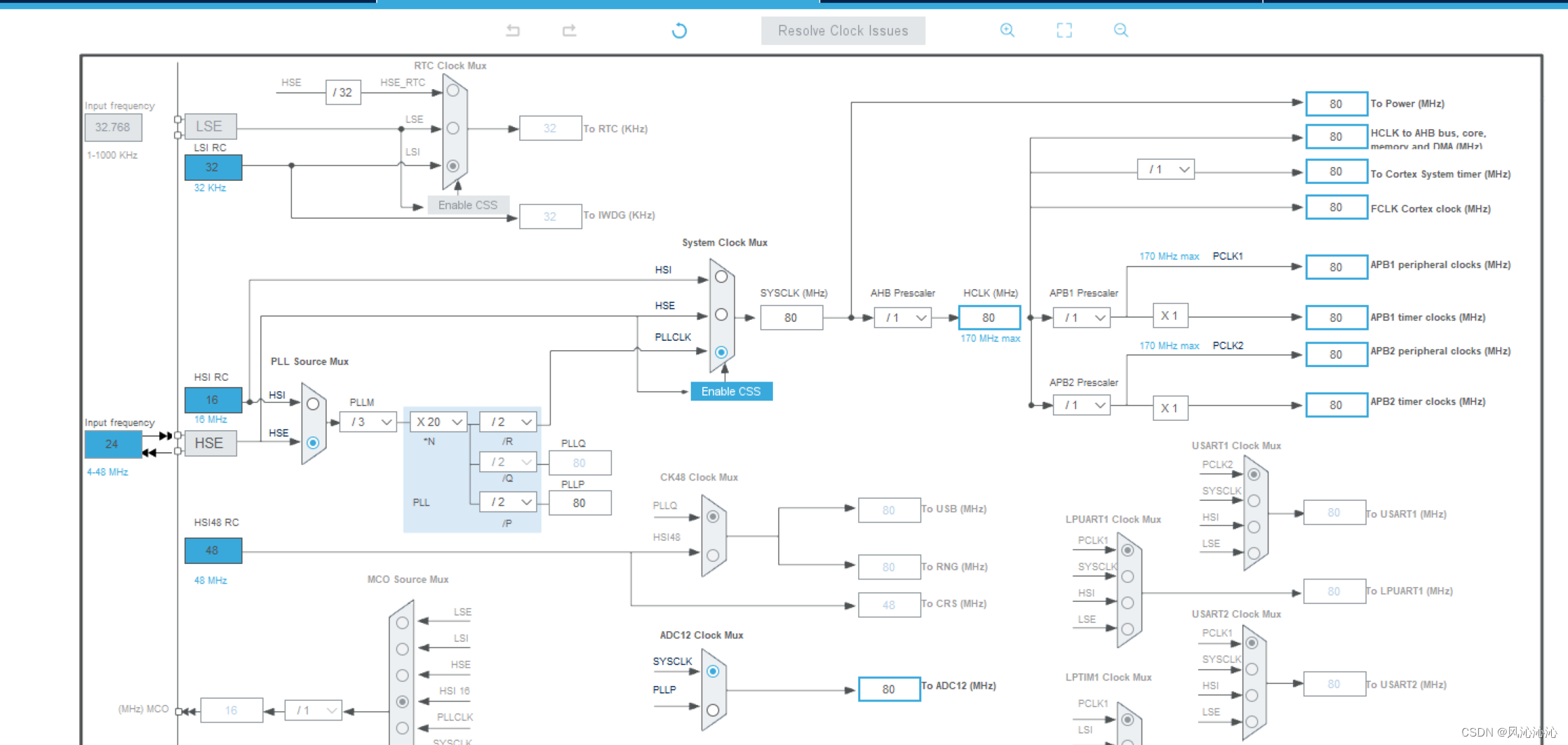Open the PLL /Q divider dropdown
This screenshot has width=1568, height=745.
[508, 462]
